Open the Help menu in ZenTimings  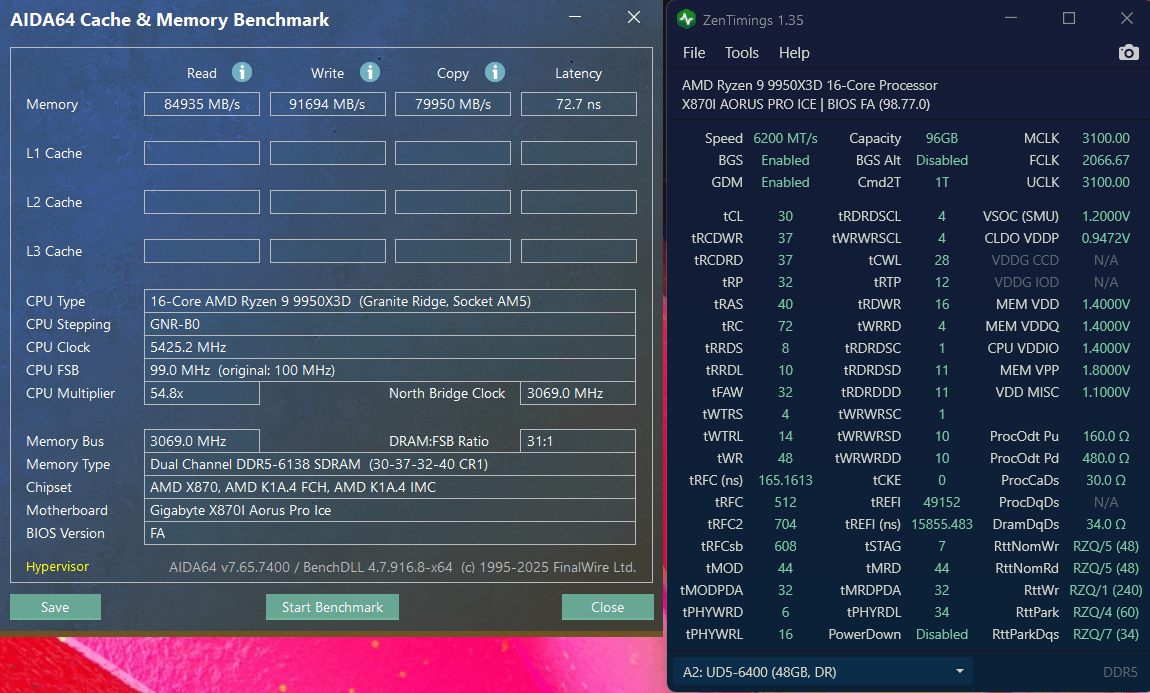coord(794,53)
